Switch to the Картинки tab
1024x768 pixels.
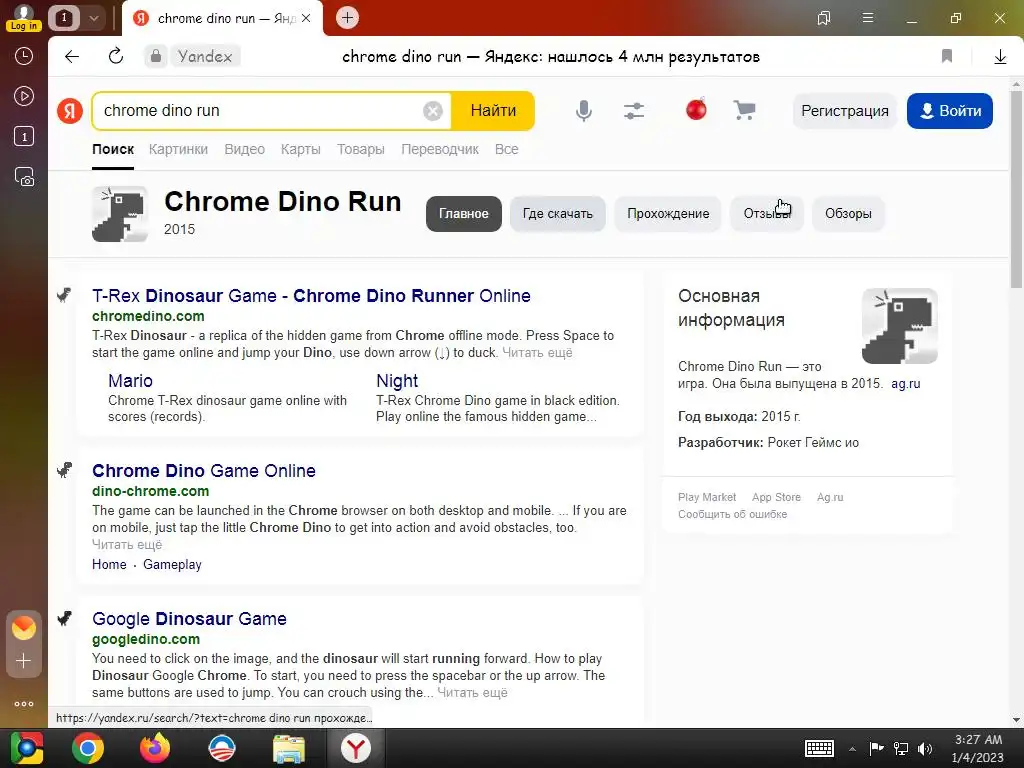coord(178,149)
